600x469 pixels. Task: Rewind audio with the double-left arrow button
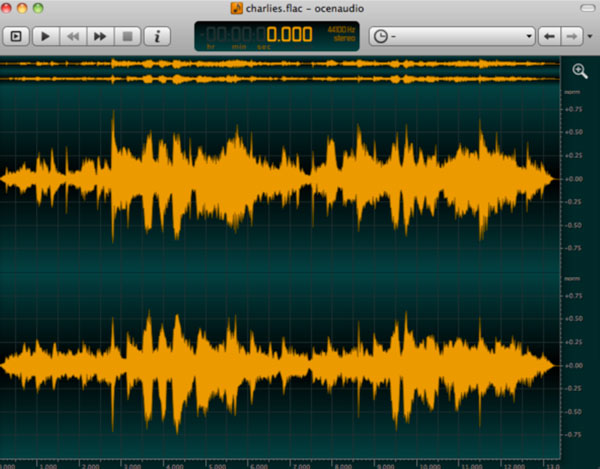click(x=73, y=36)
